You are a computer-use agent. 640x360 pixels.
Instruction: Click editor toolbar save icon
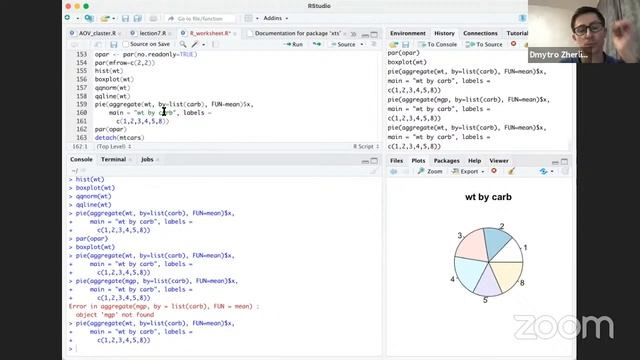click(x=113, y=44)
